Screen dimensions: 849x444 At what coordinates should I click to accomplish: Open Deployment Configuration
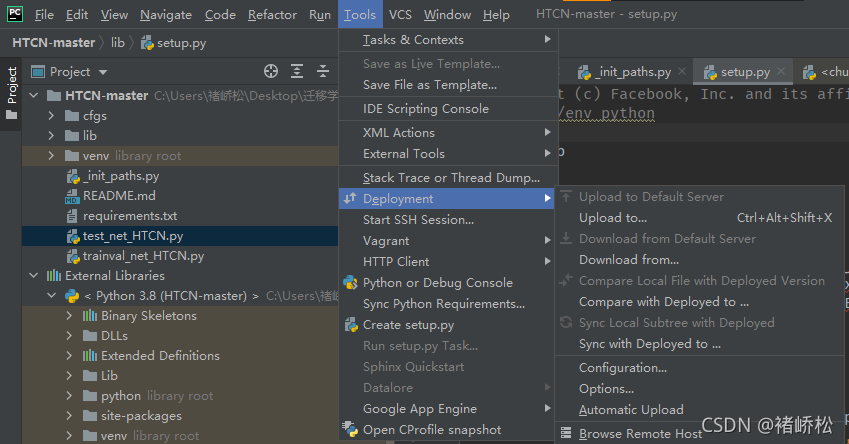click(700, 368)
